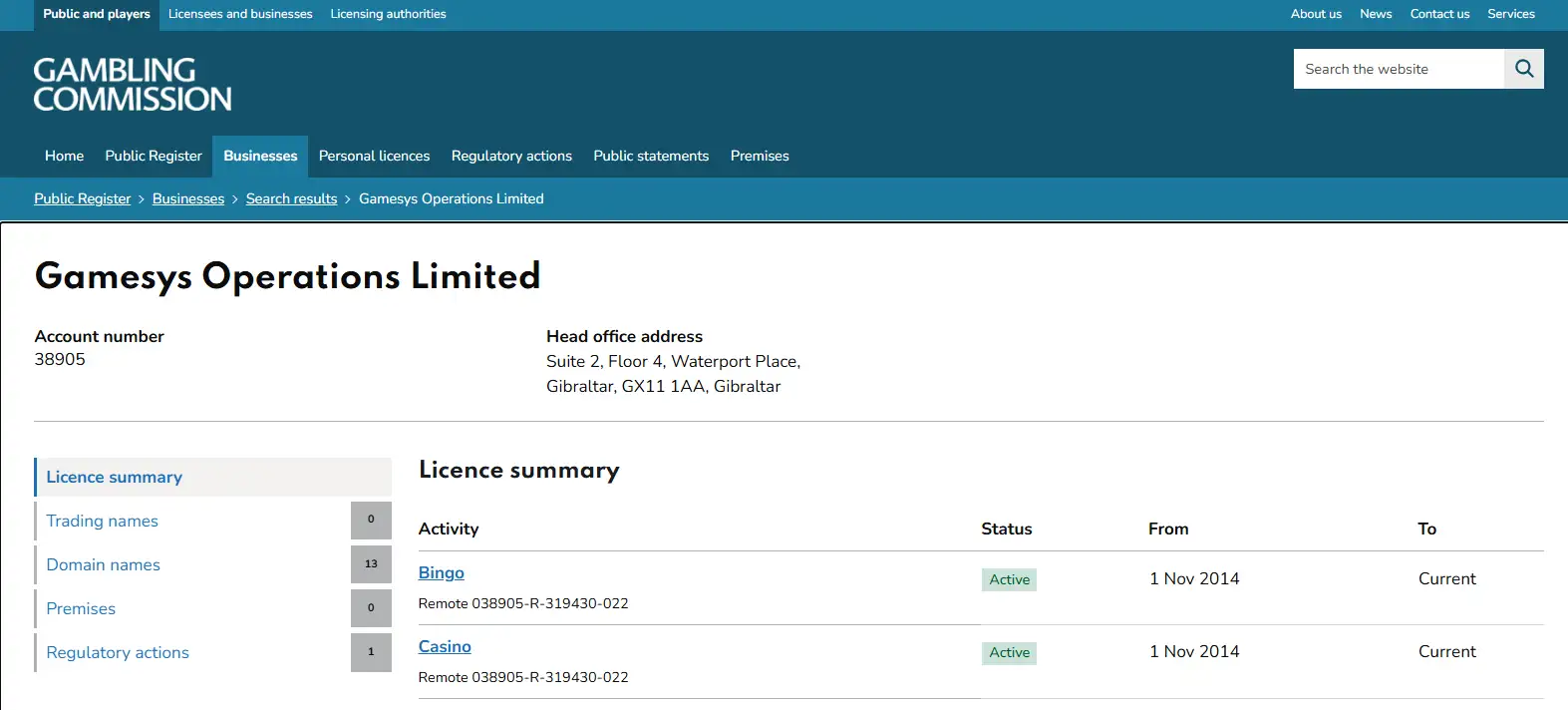
Task: Click the Domain names count badge 13
Action: pos(371,564)
